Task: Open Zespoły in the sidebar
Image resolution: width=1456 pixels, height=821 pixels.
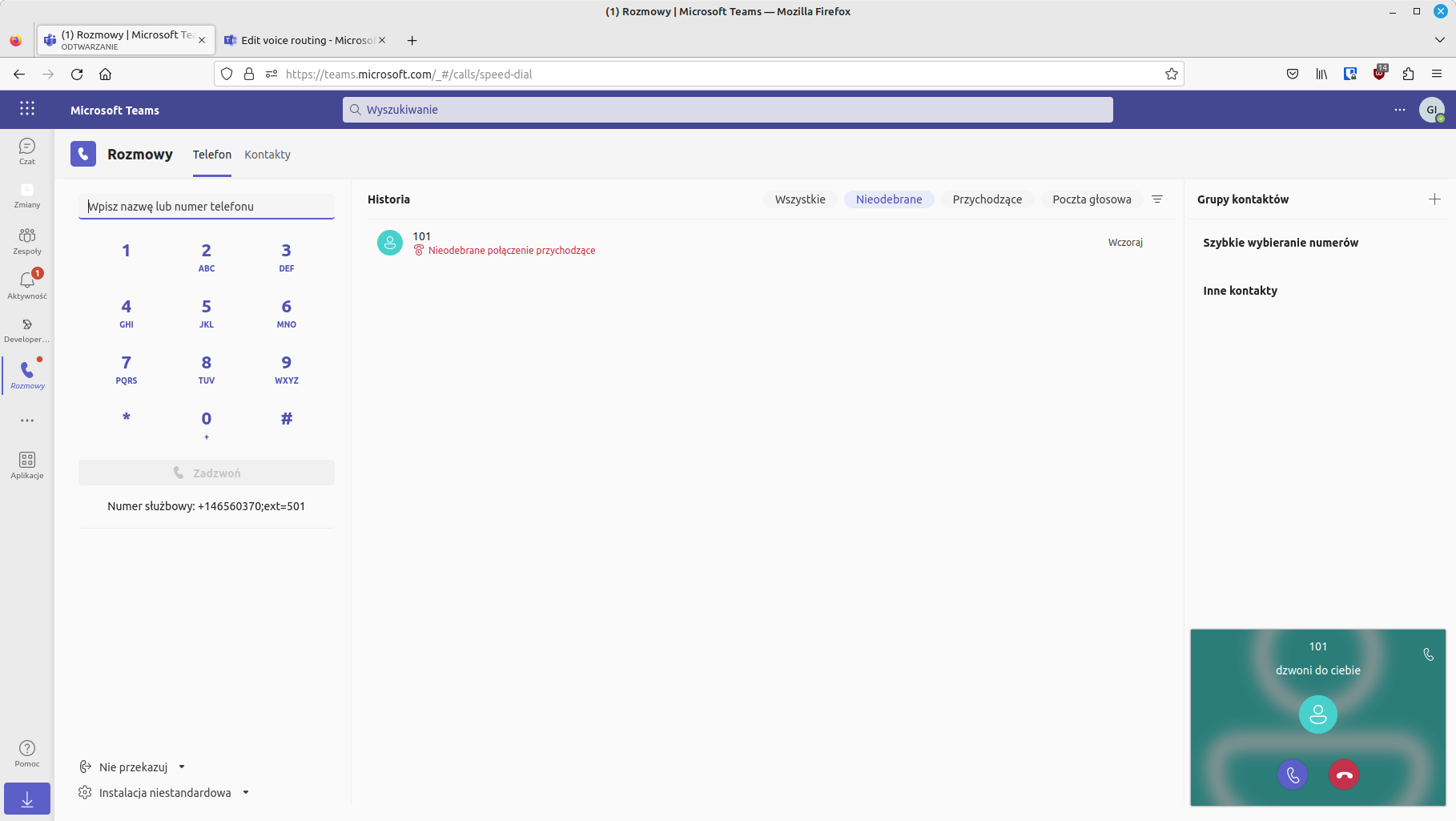Action: coord(27,240)
